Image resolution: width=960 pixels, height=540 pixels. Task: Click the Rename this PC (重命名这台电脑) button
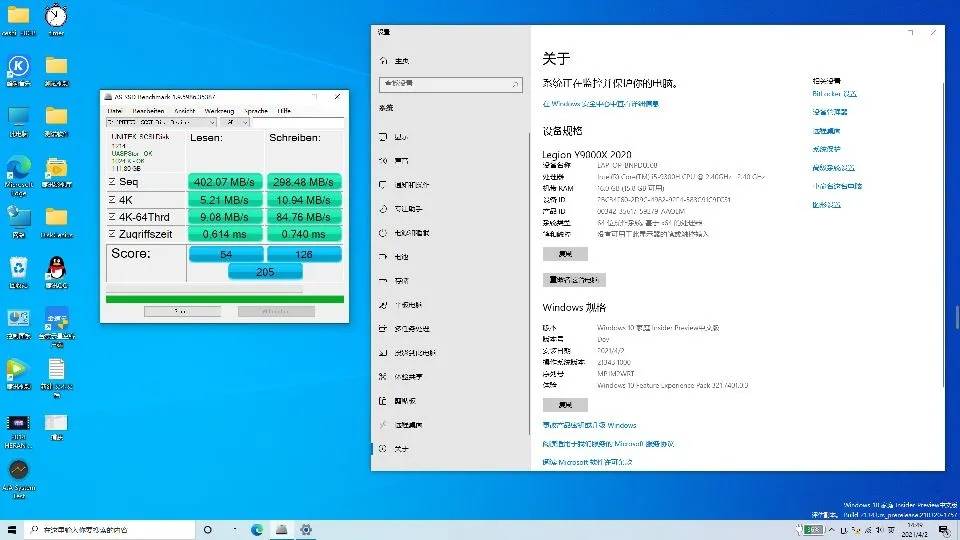pos(574,280)
